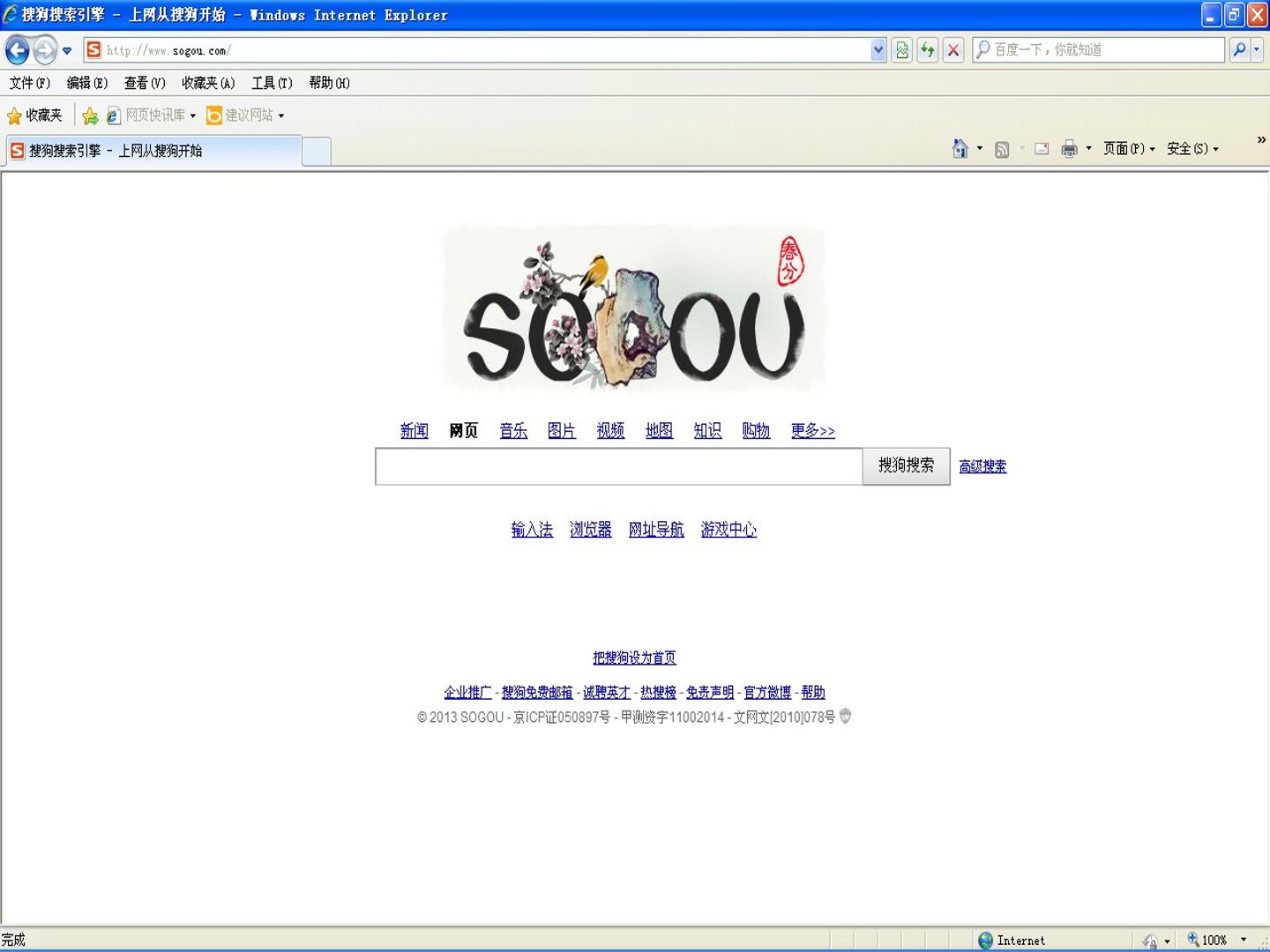
Task: Toggle the Compatibility View icon
Action: click(901, 50)
